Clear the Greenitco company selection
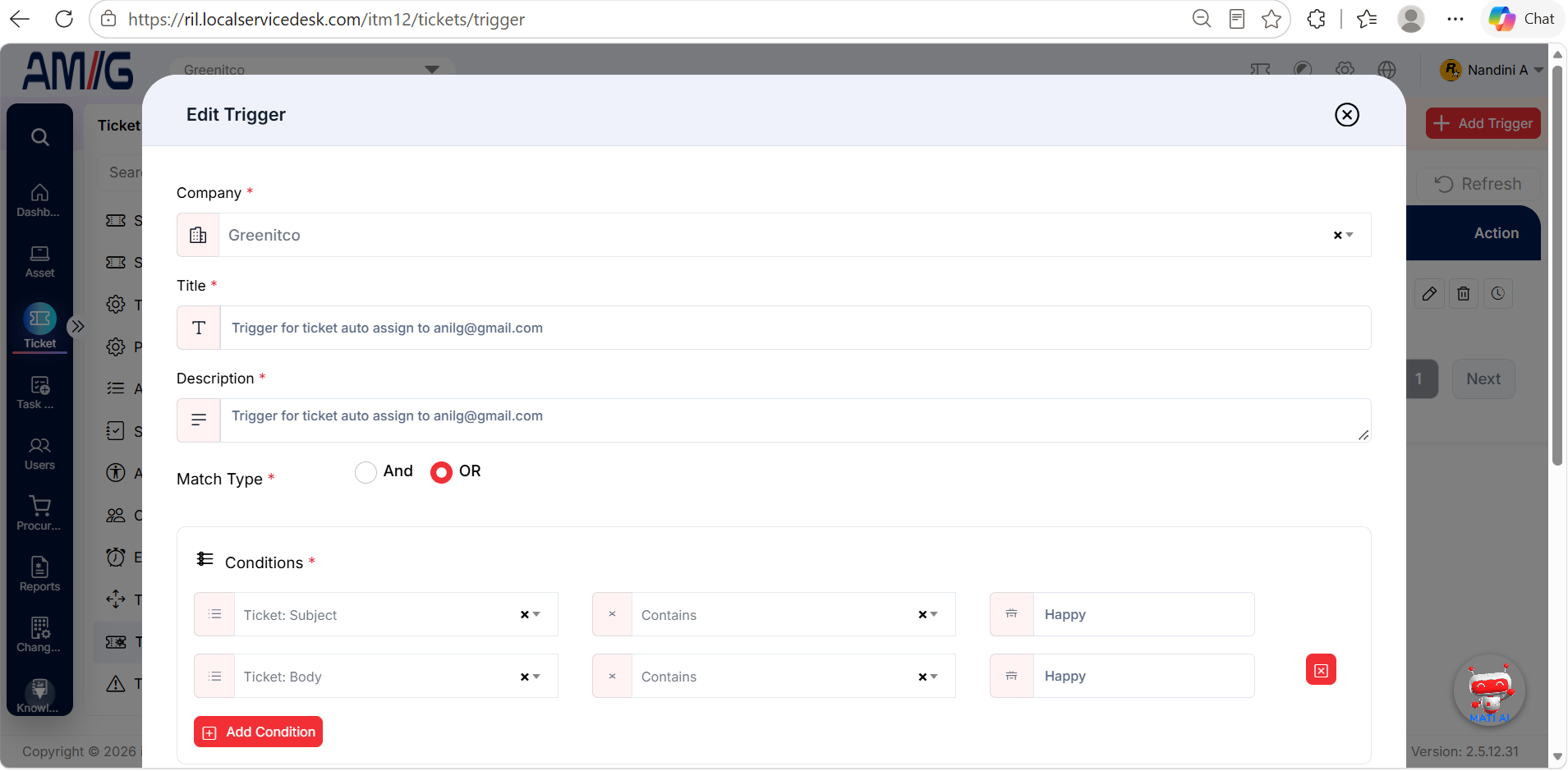The image size is (1568, 771). [1337, 236]
